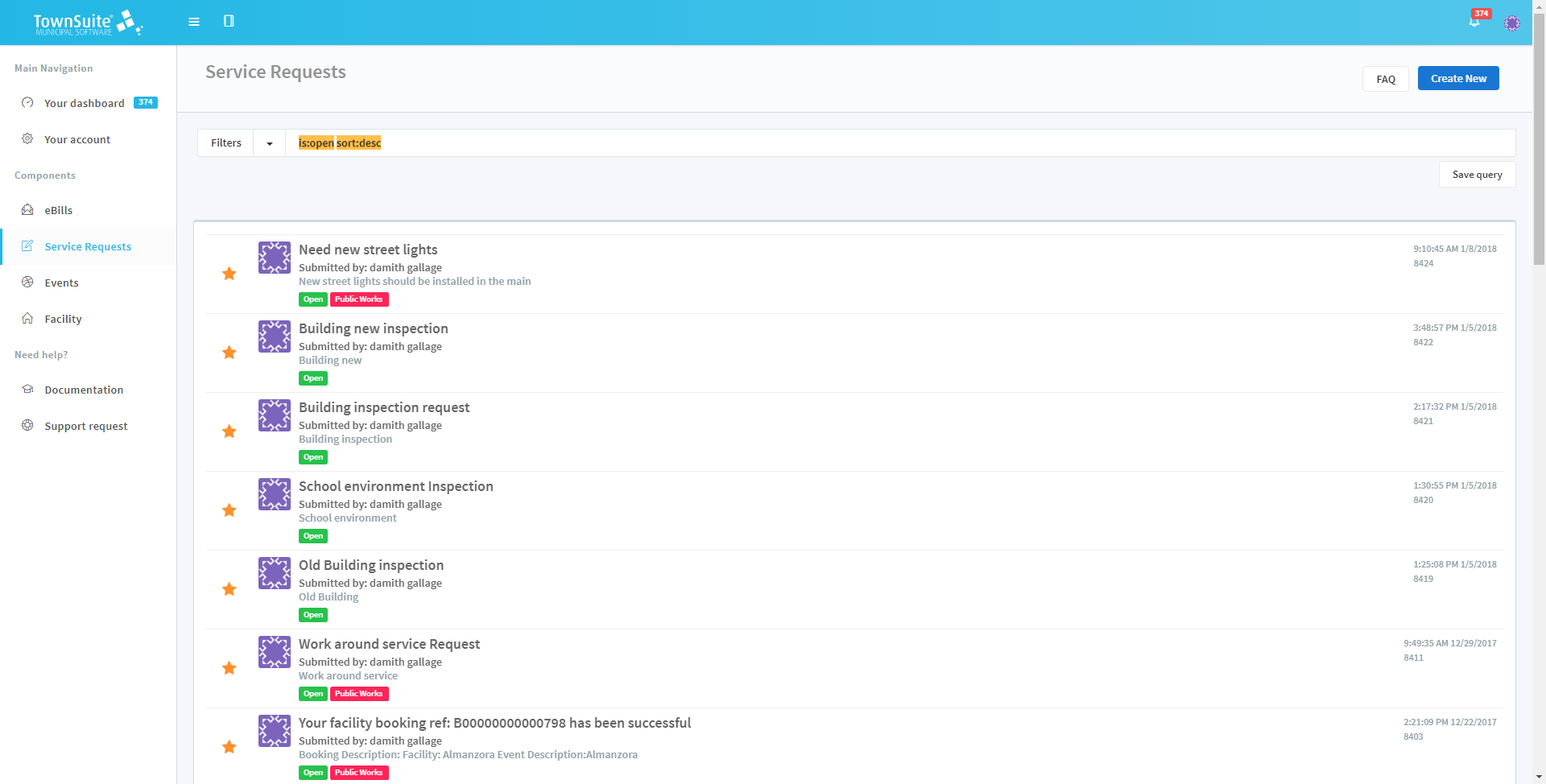The image size is (1546, 784).
Task: Click the Facility house icon
Action: 27,318
